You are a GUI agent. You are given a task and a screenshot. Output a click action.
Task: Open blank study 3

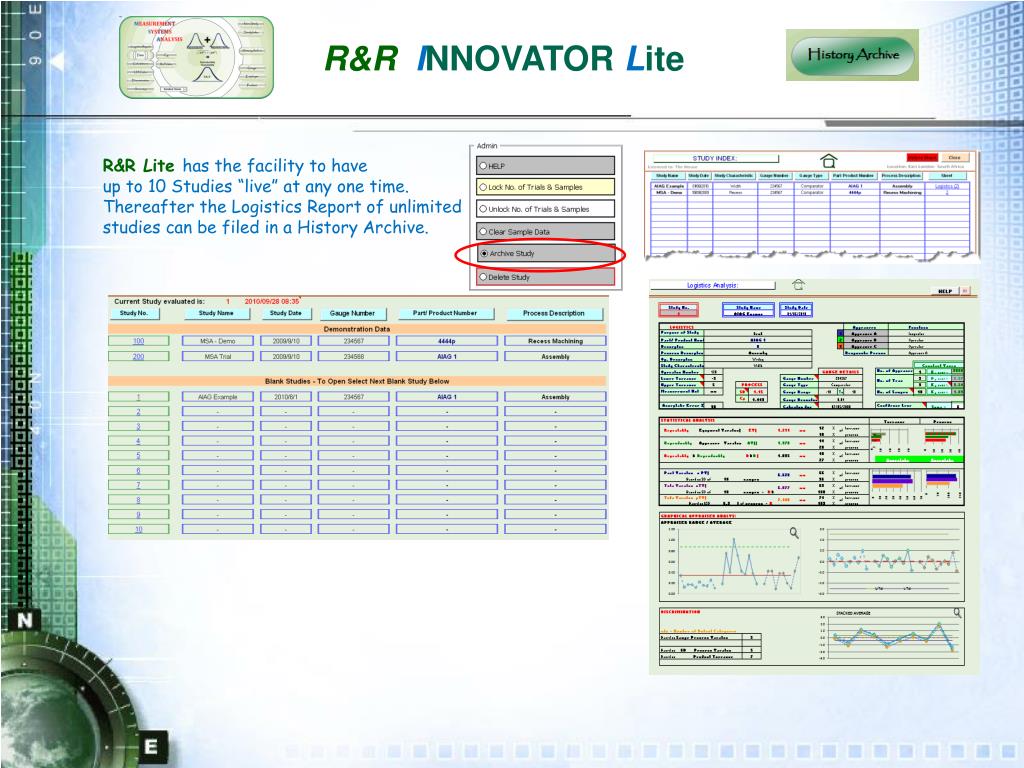pos(138,426)
